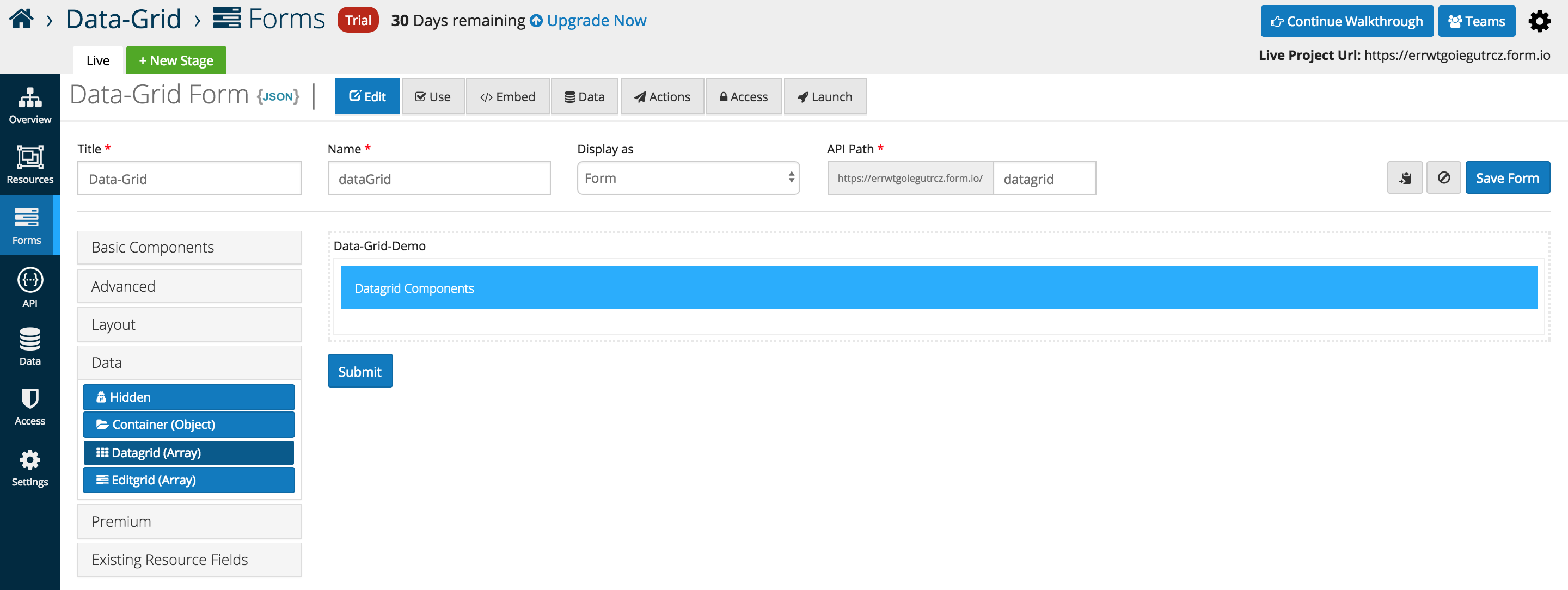This screenshot has width=1568, height=590.
Task: Select the Datagrid Array component
Action: pyautogui.click(x=190, y=452)
